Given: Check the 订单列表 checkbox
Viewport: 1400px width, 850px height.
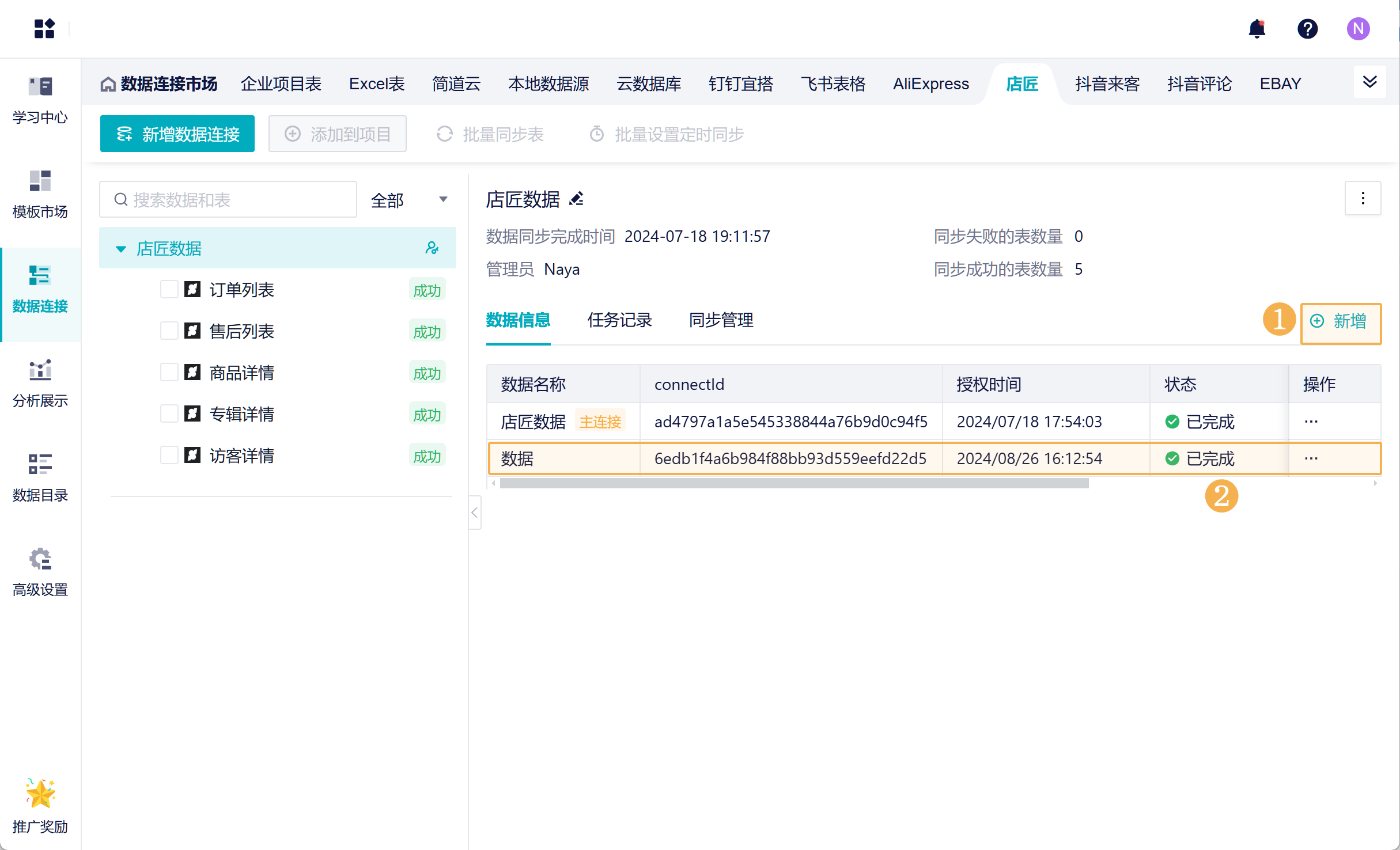Looking at the screenshot, I should coord(169,289).
